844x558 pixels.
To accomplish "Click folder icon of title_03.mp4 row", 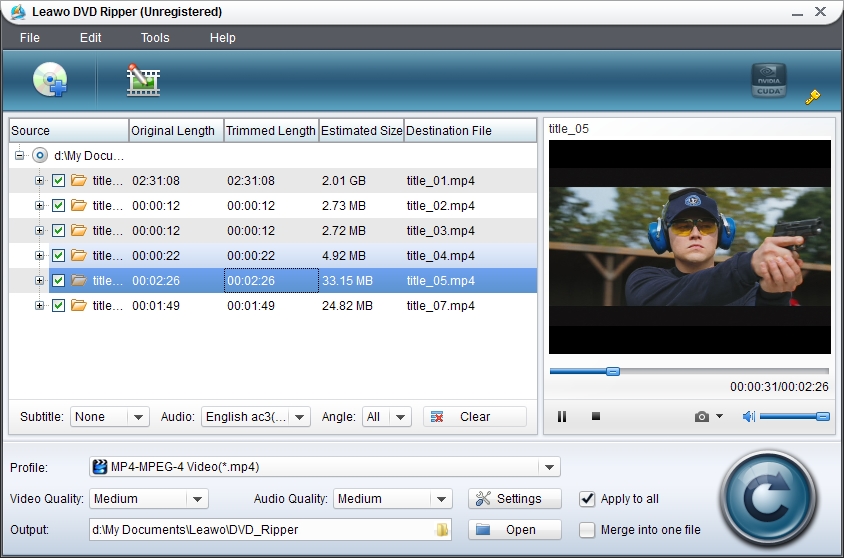I will (79, 230).
